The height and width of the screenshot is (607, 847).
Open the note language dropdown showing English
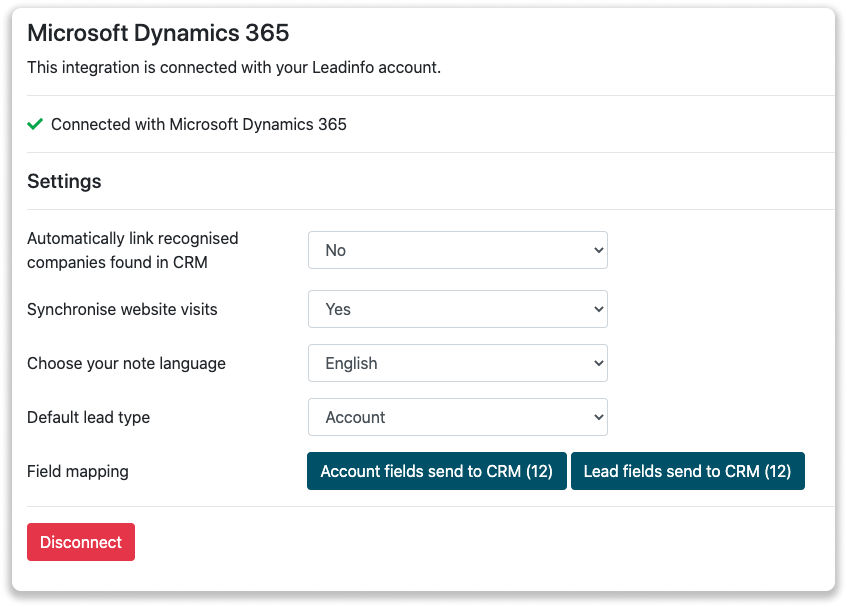(458, 363)
